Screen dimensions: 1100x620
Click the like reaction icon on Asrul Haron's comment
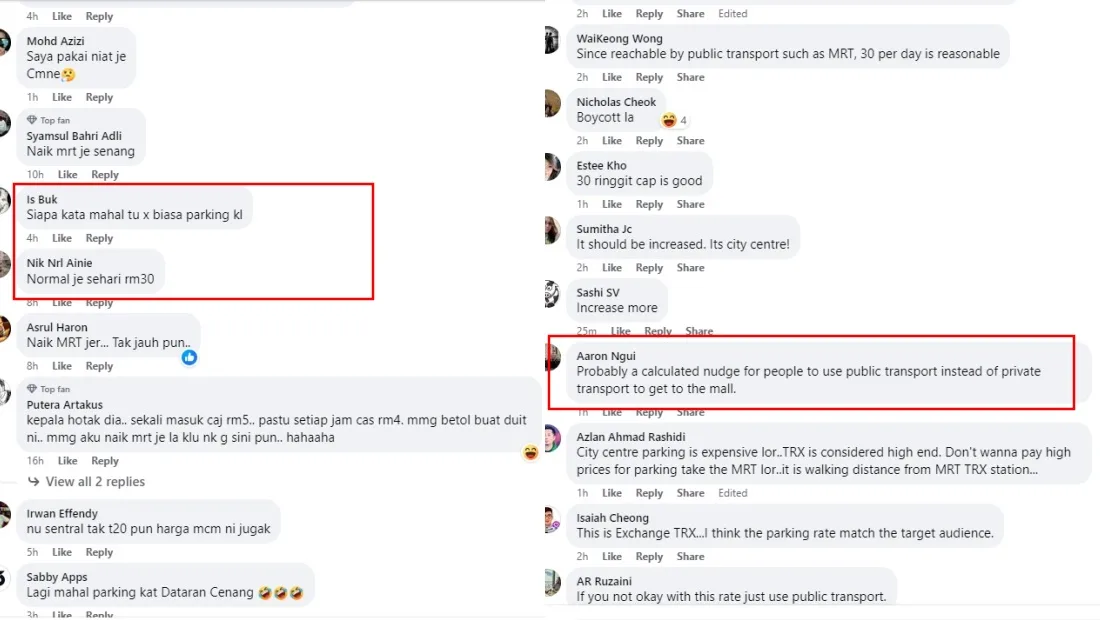point(189,357)
